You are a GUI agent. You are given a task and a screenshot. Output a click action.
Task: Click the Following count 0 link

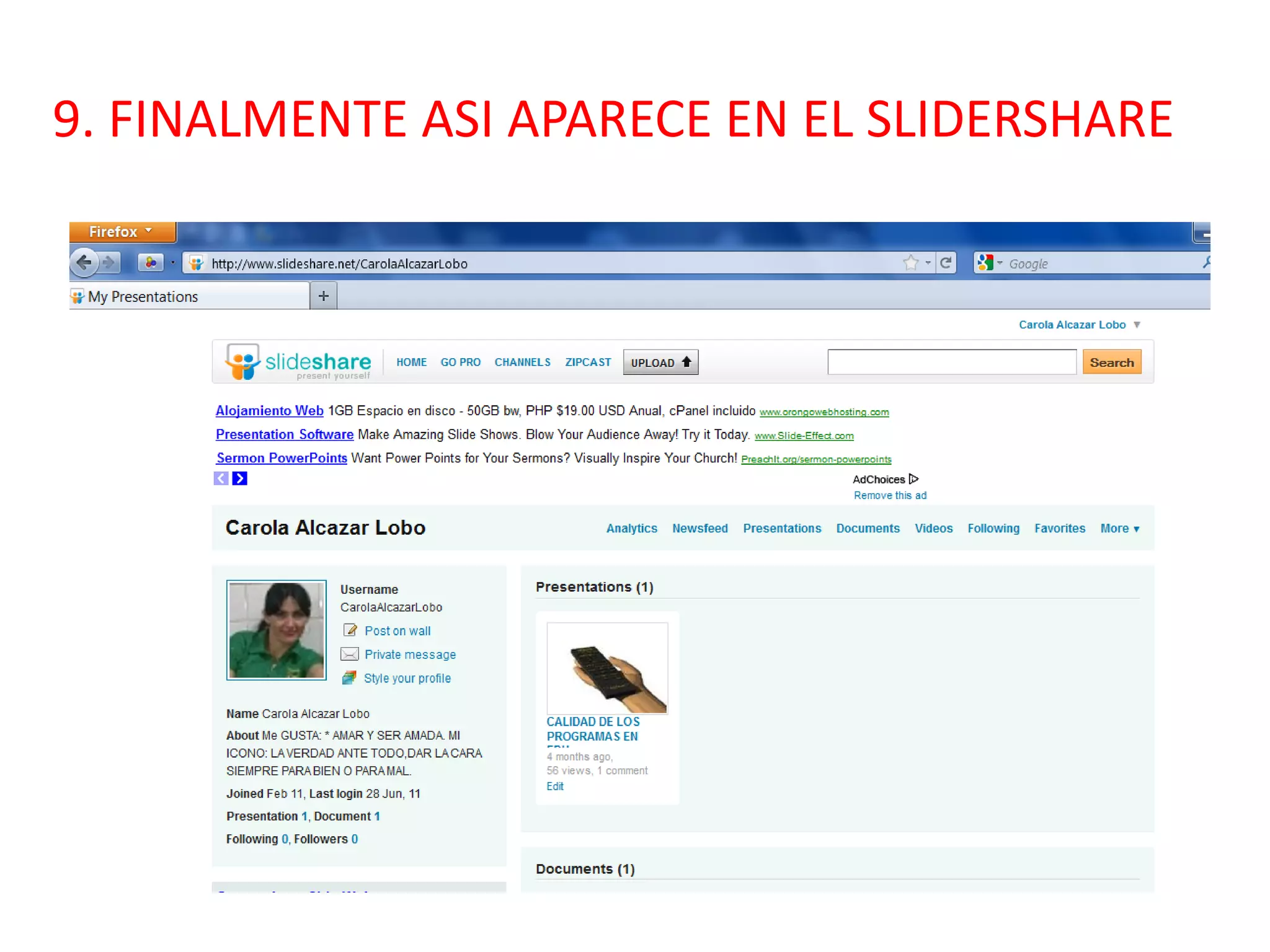285,839
